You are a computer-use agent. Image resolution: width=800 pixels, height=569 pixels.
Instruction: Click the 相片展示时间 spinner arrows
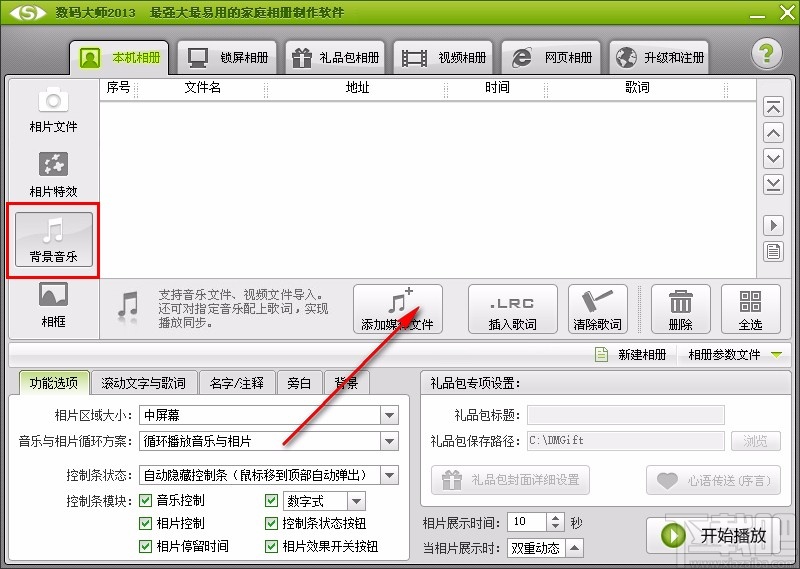[555, 522]
